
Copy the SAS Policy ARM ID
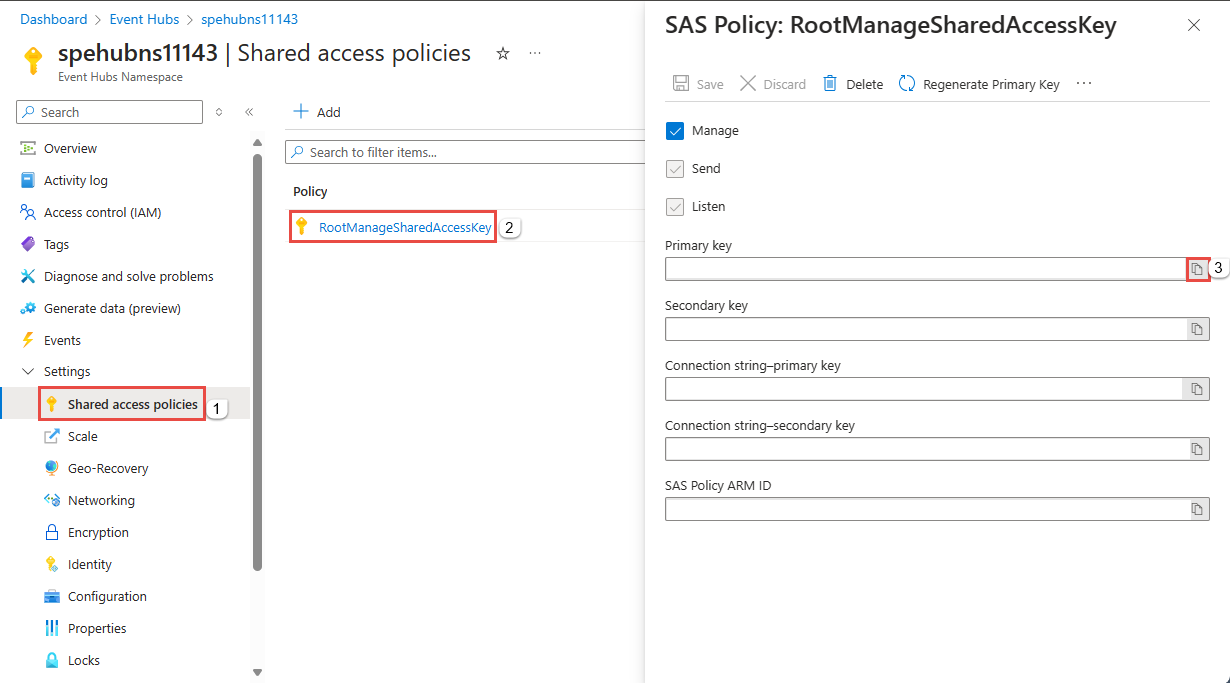[1197, 509]
